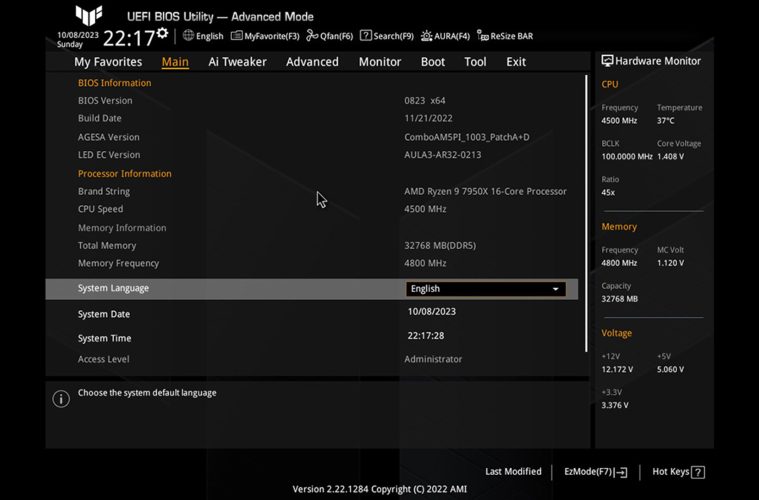
Task: Go to the Exit tab
Action: pos(516,62)
